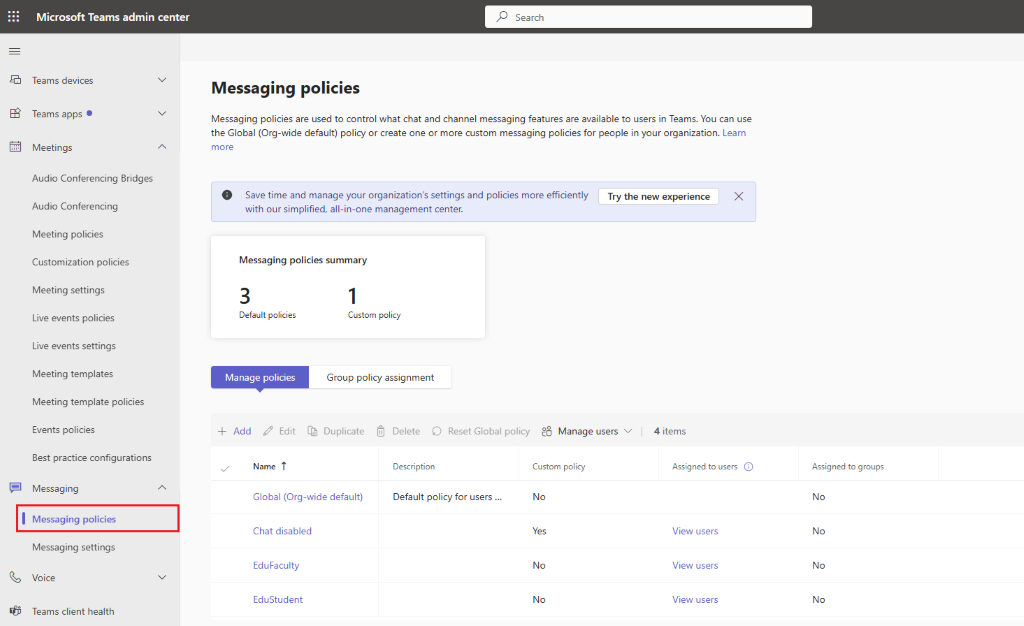This screenshot has width=1024, height=626.
Task: Collapse the Meetings section
Action: pyautogui.click(x=162, y=147)
